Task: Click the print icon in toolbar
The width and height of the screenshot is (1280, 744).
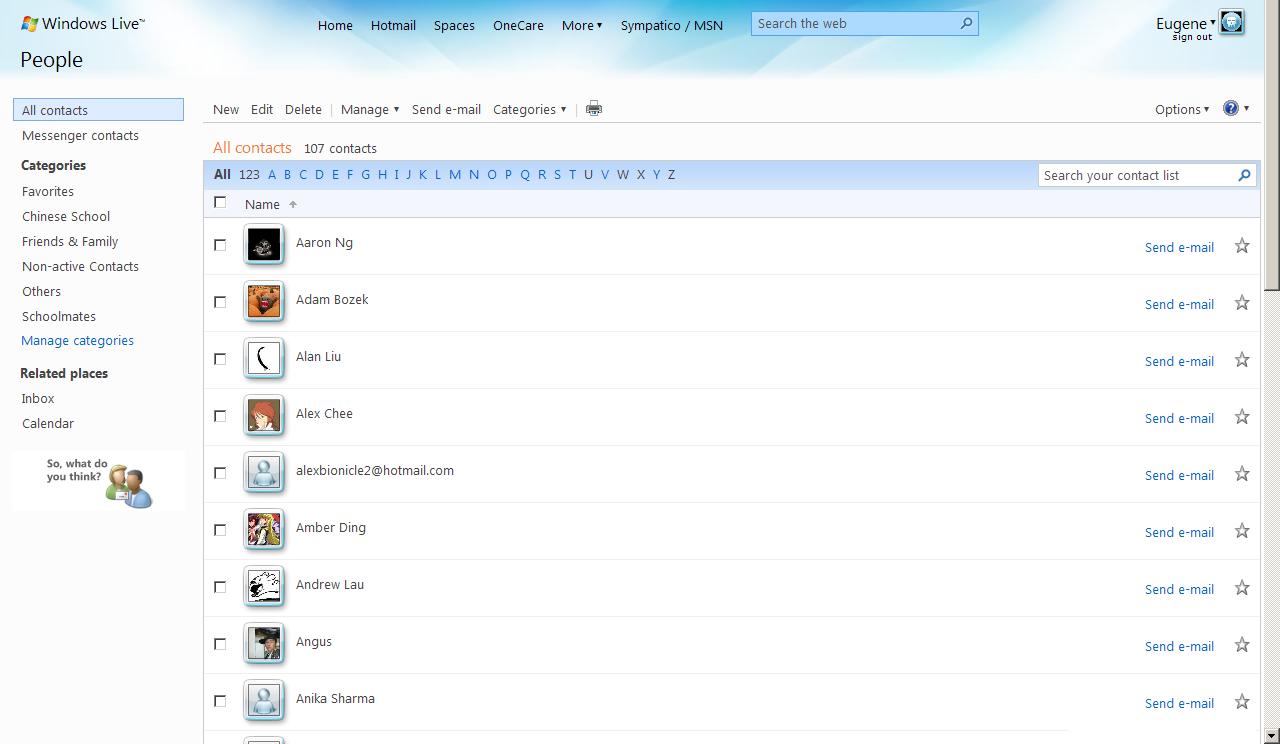Action: [x=594, y=109]
